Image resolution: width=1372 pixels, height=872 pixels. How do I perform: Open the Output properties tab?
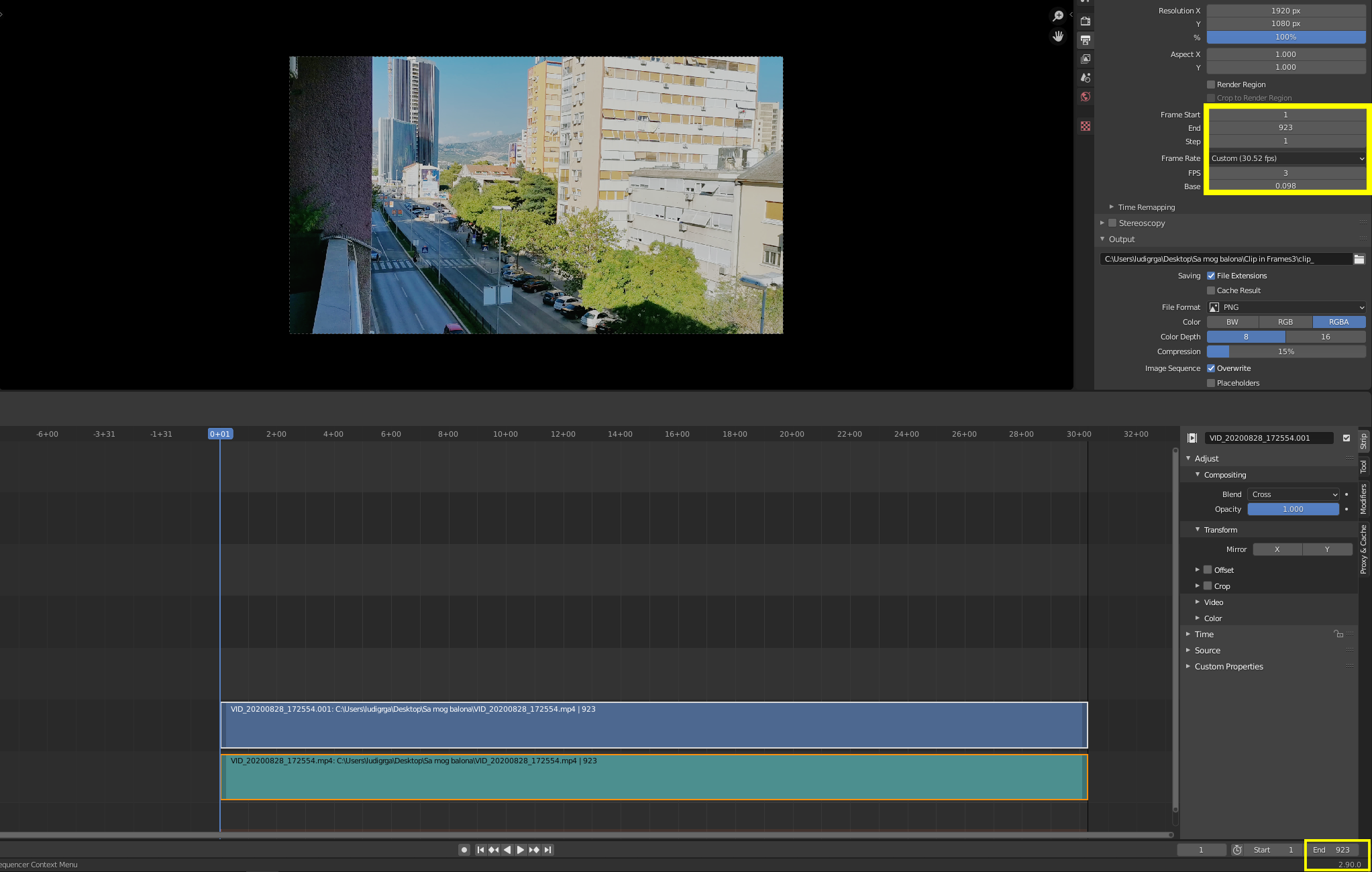pos(1086,40)
